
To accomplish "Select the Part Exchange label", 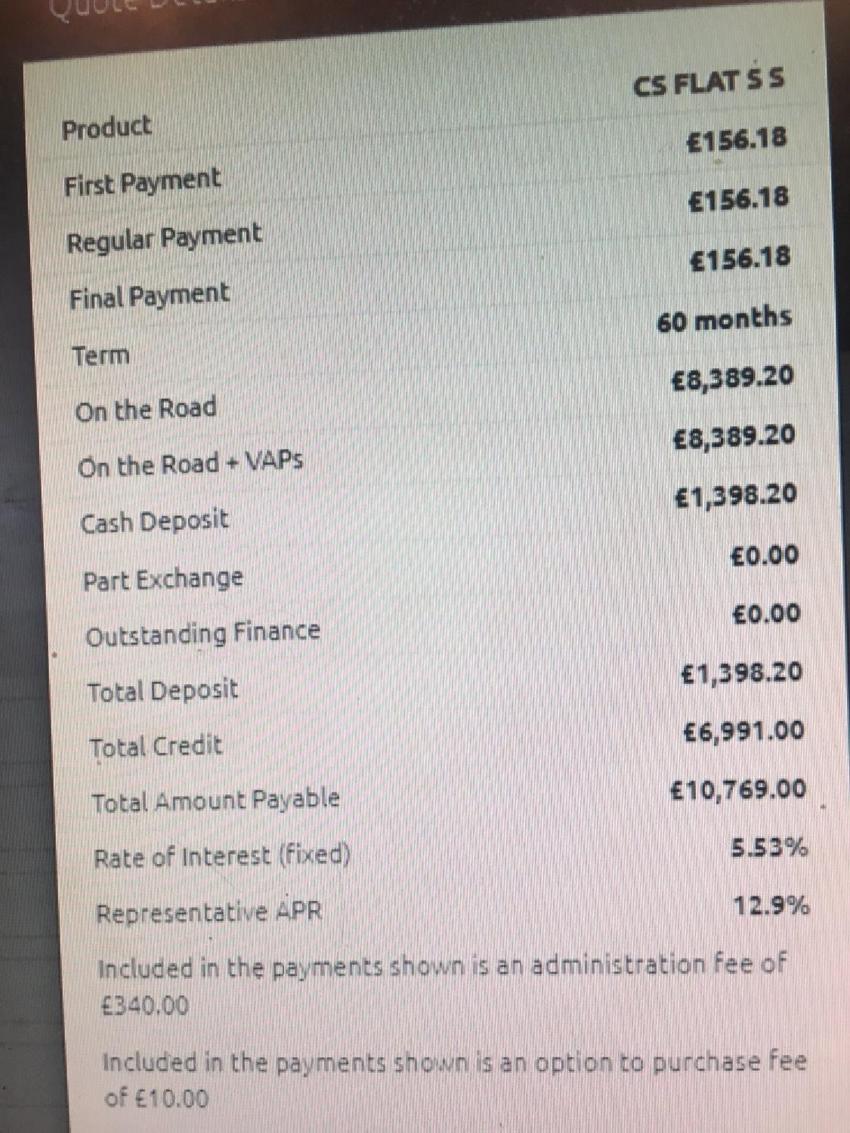I will [163, 580].
